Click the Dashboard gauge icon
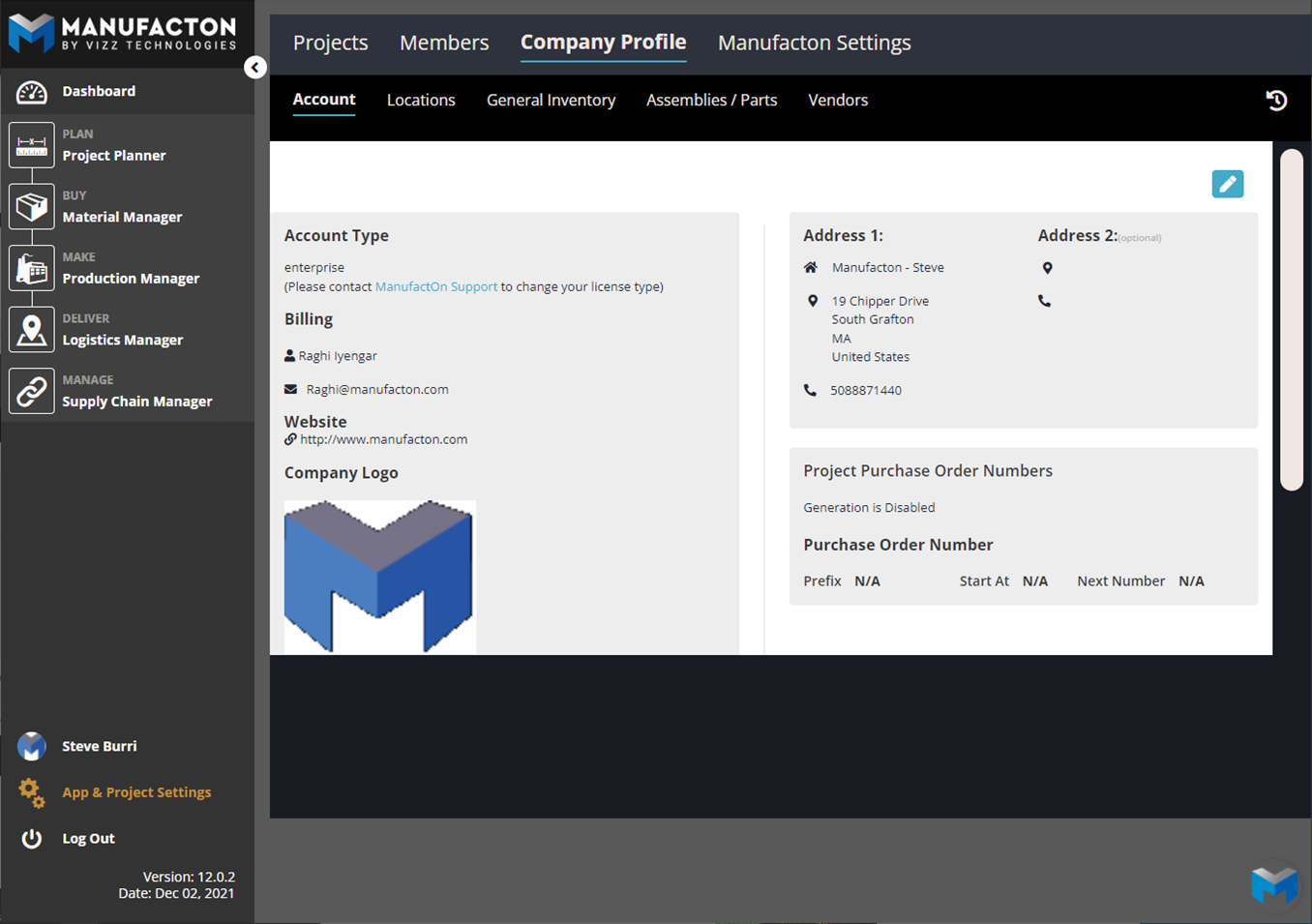Screen dimensions: 1312x924 tap(31, 92)
